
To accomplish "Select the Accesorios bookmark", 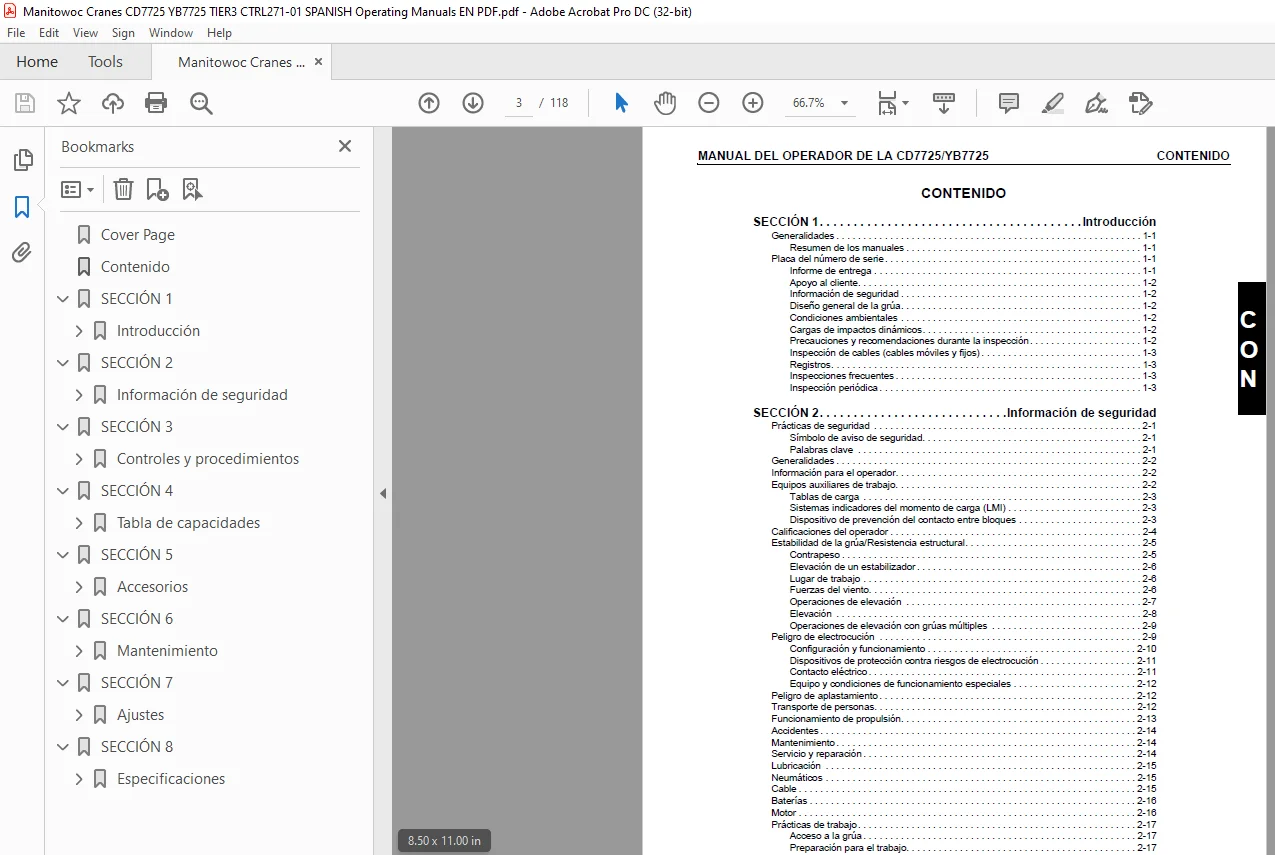I will [x=152, y=587].
